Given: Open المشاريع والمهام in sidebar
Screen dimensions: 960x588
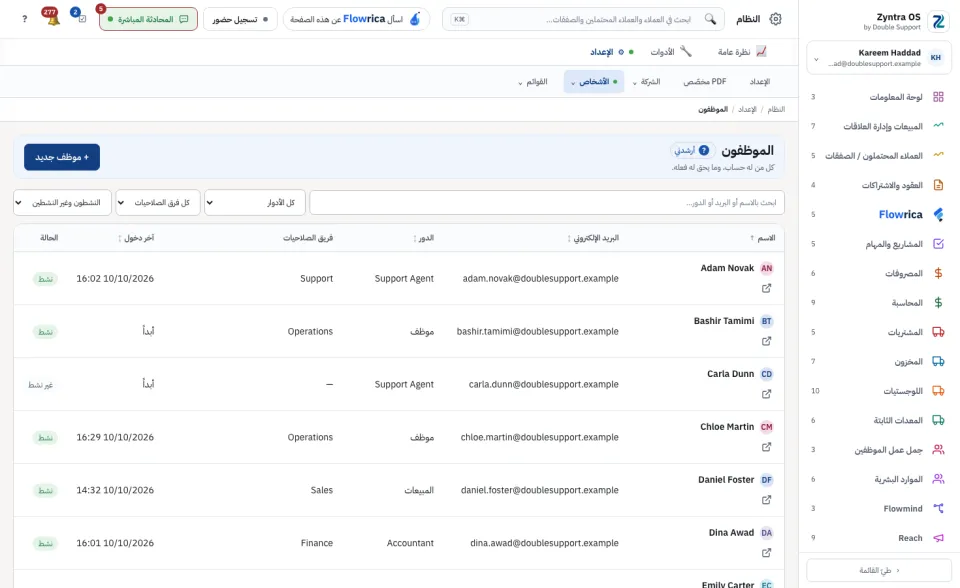Looking at the screenshot, I should point(879,244).
